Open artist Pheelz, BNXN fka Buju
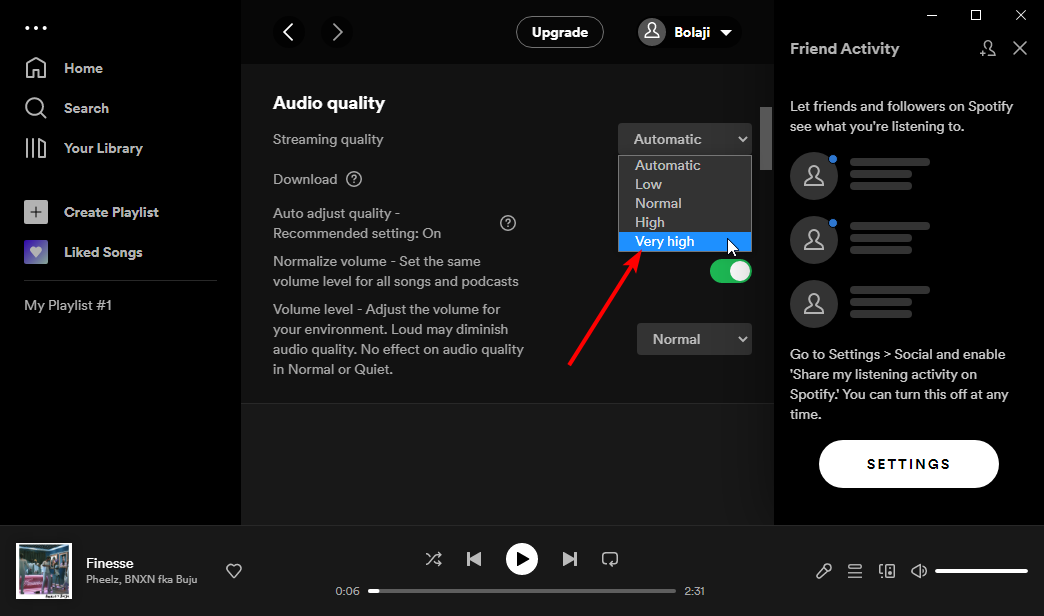Viewport: 1044px width, 616px height. pyautogui.click(x=142, y=579)
